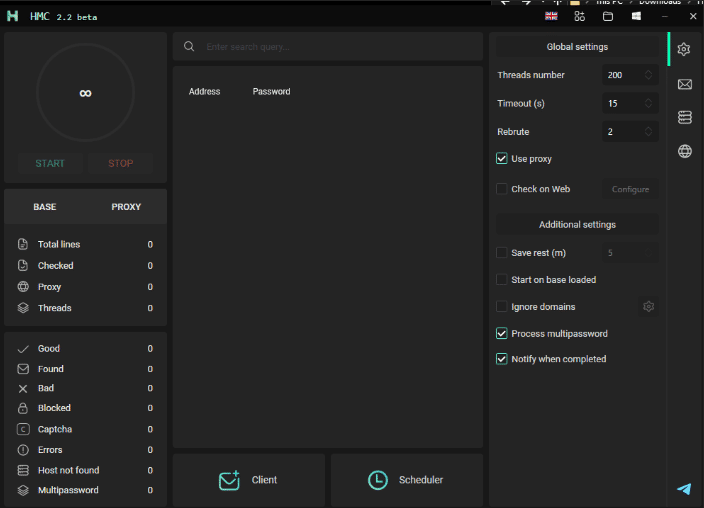Click the search query input field

click(x=330, y=47)
